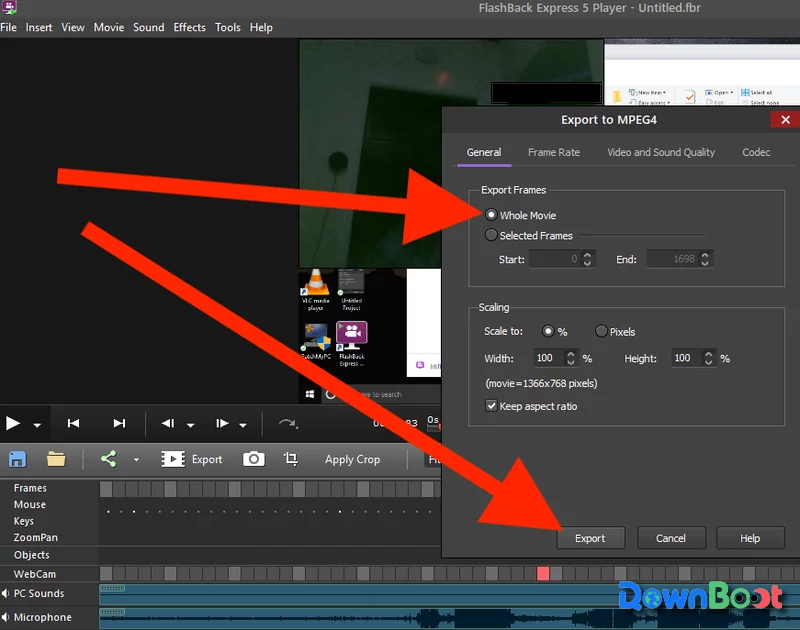The width and height of the screenshot is (800, 630).
Task: Click the blue Save disk icon
Action: tap(17, 459)
